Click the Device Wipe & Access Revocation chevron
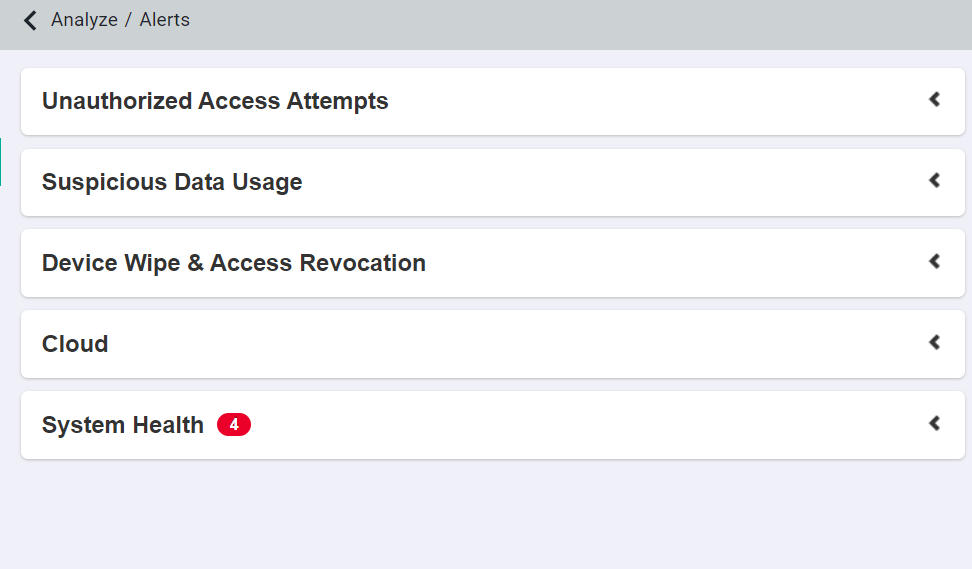972x569 pixels. pos(934,261)
